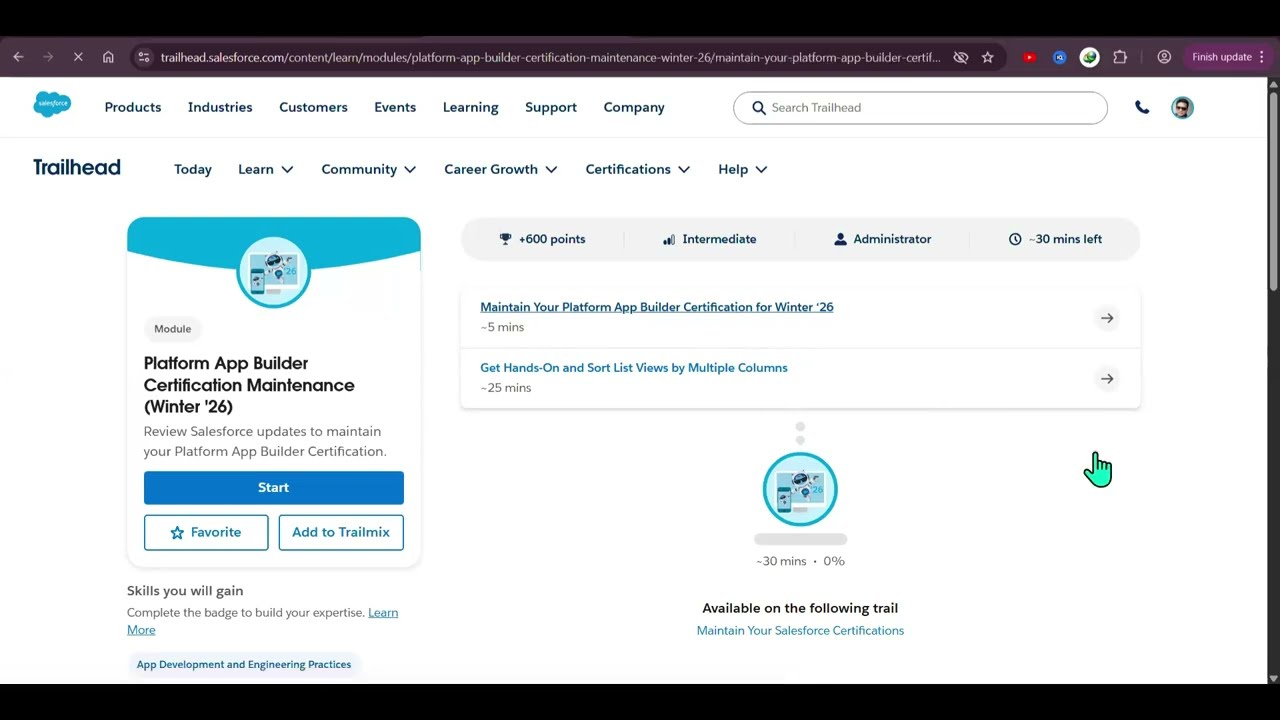Click into the Search Trailhead field

pyautogui.click(x=920, y=107)
